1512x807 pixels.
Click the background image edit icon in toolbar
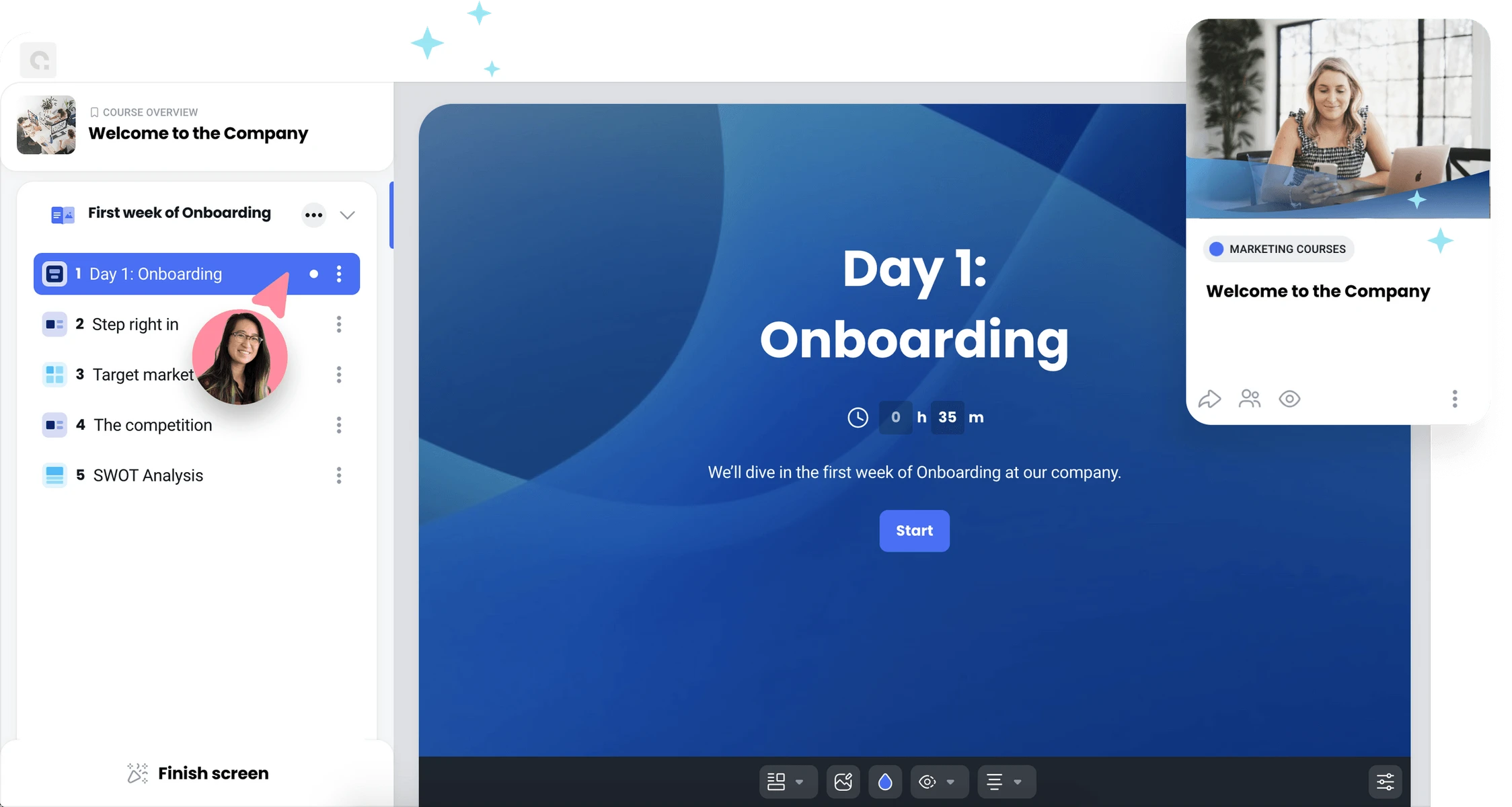tap(843, 781)
